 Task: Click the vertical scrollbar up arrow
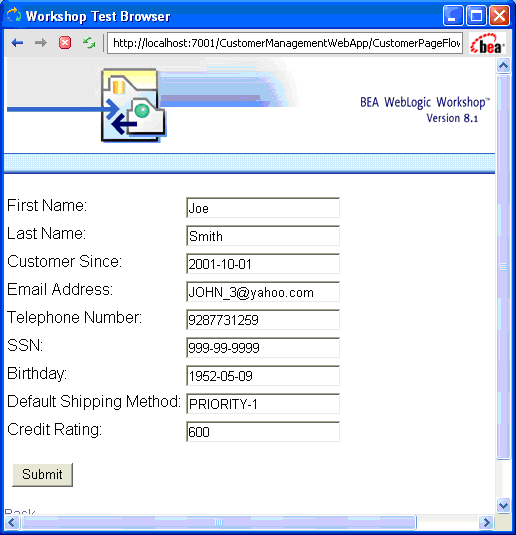tap(504, 65)
